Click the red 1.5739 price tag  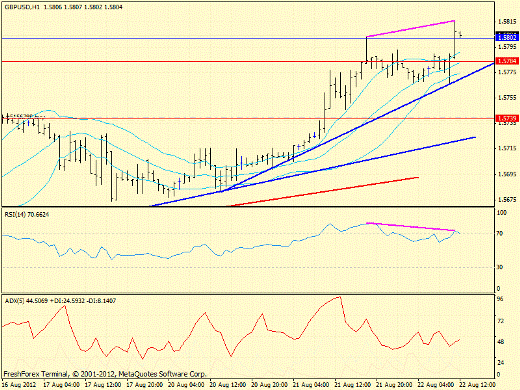pos(507,118)
